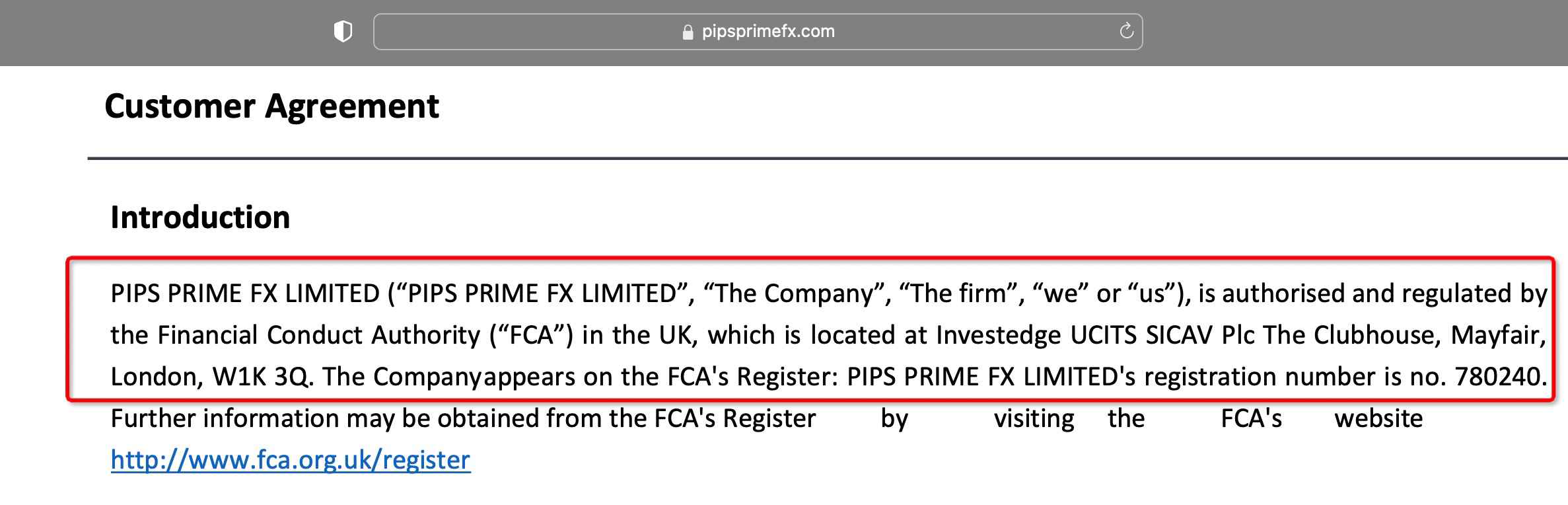
Task: Click the quoted FCA abbreviation in parentheses
Action: pos(530,335)
